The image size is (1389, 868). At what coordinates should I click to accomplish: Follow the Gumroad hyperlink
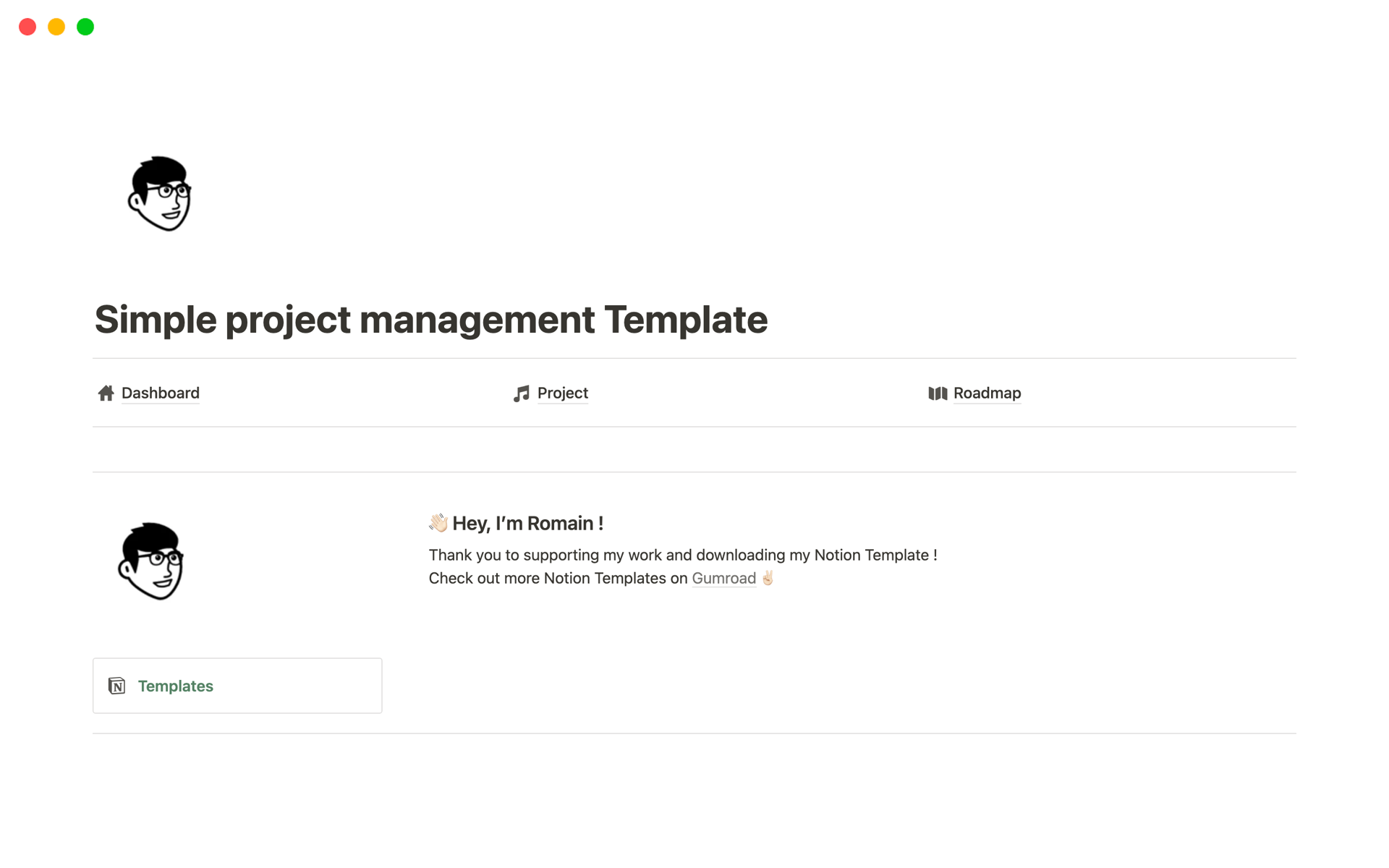pos(723,578)
